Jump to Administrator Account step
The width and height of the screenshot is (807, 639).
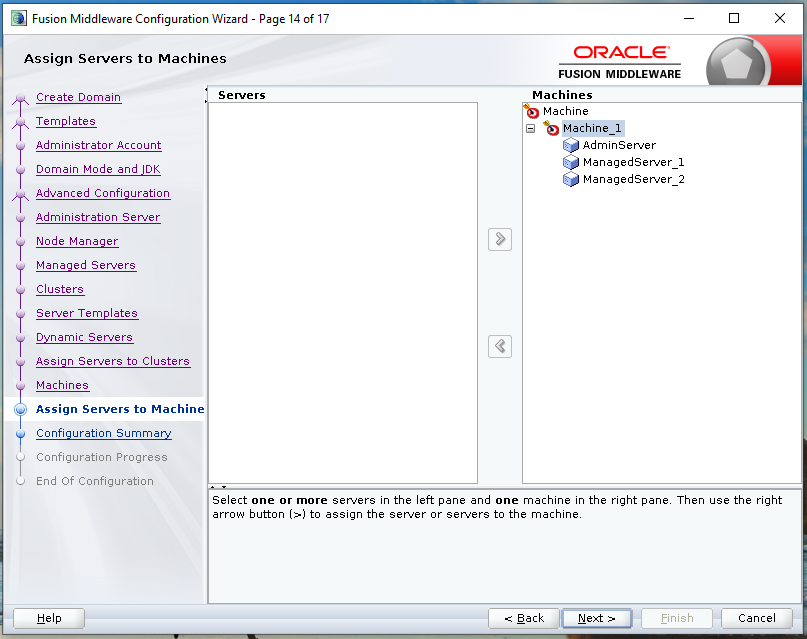pos(98,145)
